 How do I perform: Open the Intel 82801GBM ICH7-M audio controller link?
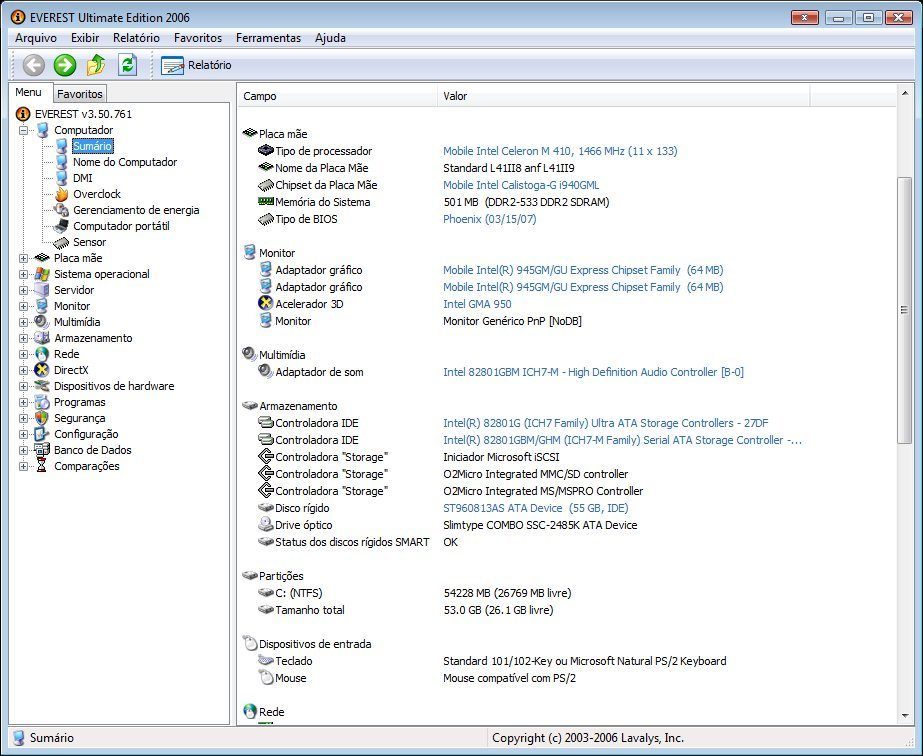pyautogui.click(x=593, y=372)
